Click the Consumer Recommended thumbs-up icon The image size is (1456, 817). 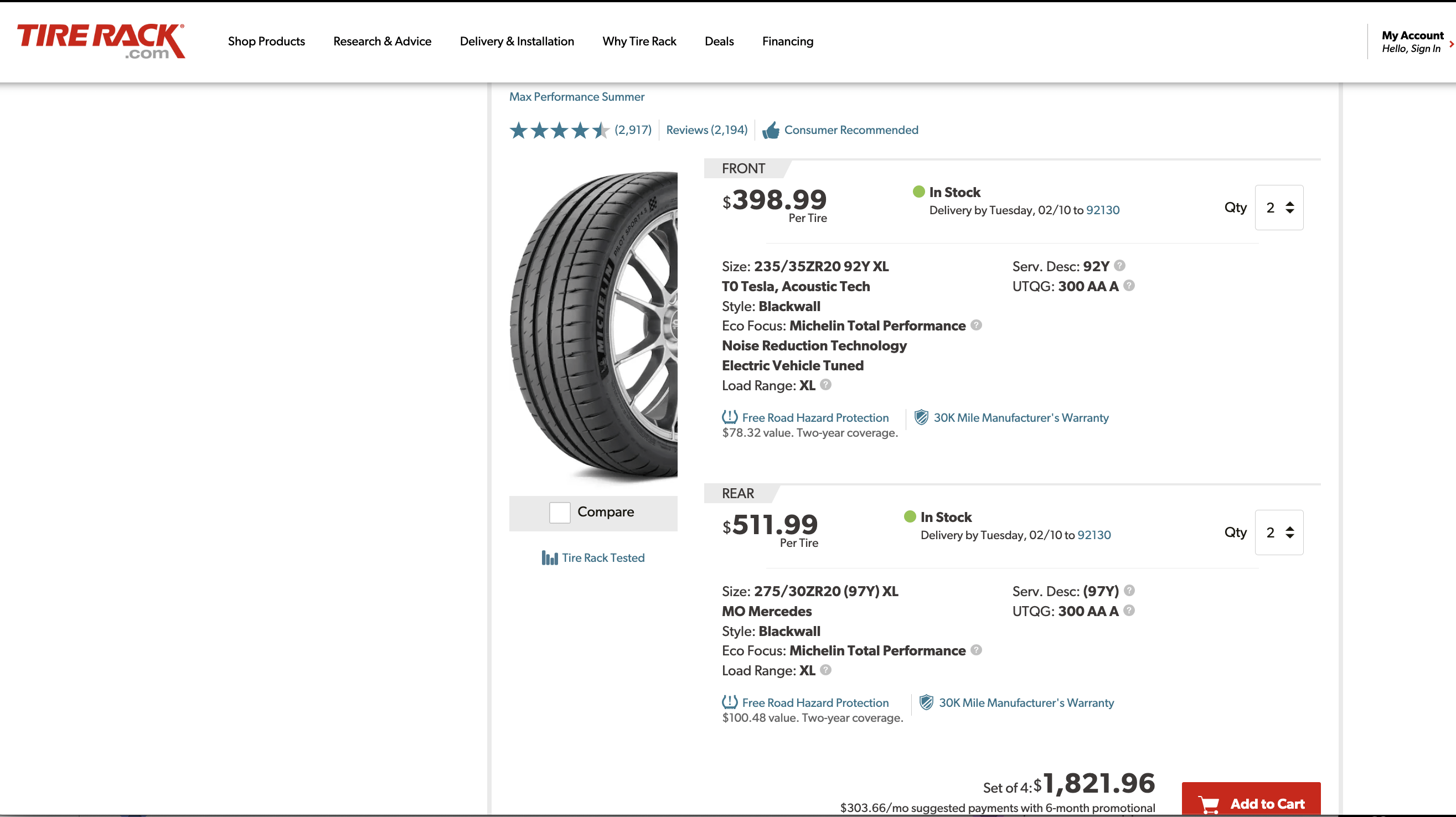click(x=771, y=131)
